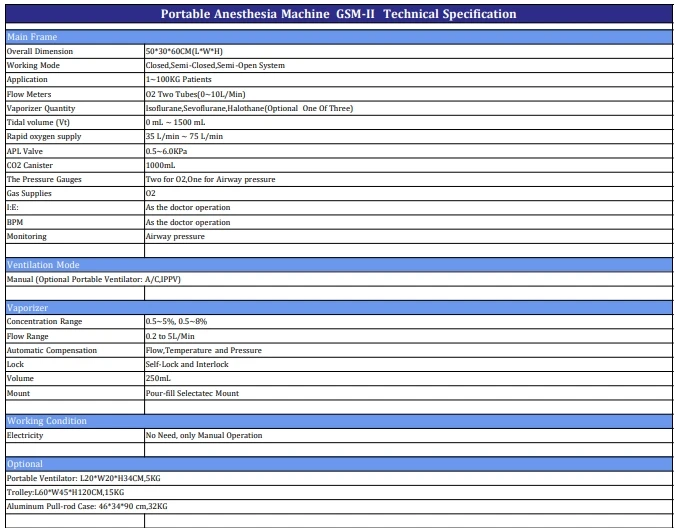Screen dimensions: 675x528
Task: Click the '0.5~6.0KPa' value
Action: 166,151
